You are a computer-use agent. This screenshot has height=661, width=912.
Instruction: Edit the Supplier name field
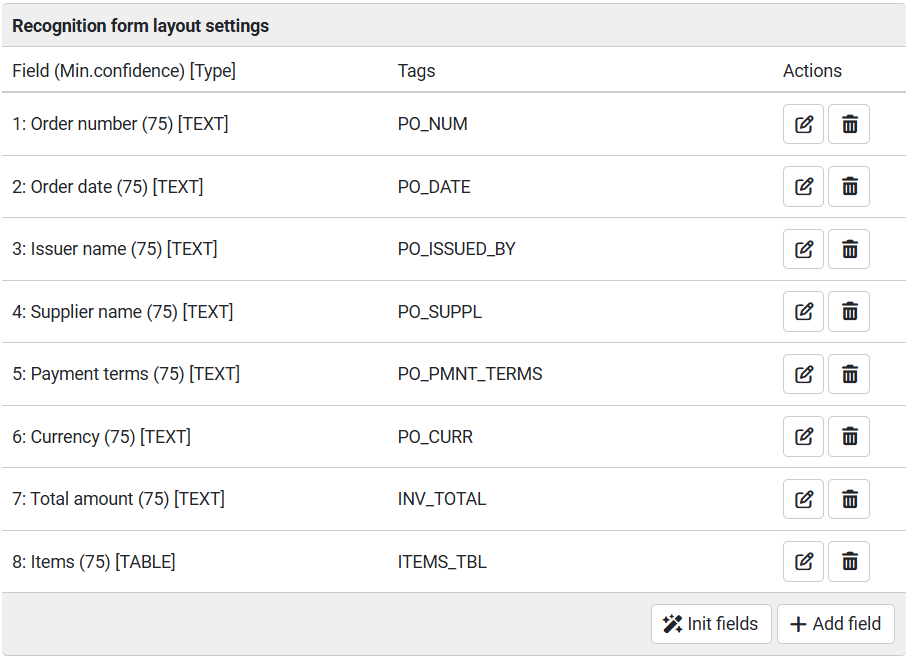803,312
